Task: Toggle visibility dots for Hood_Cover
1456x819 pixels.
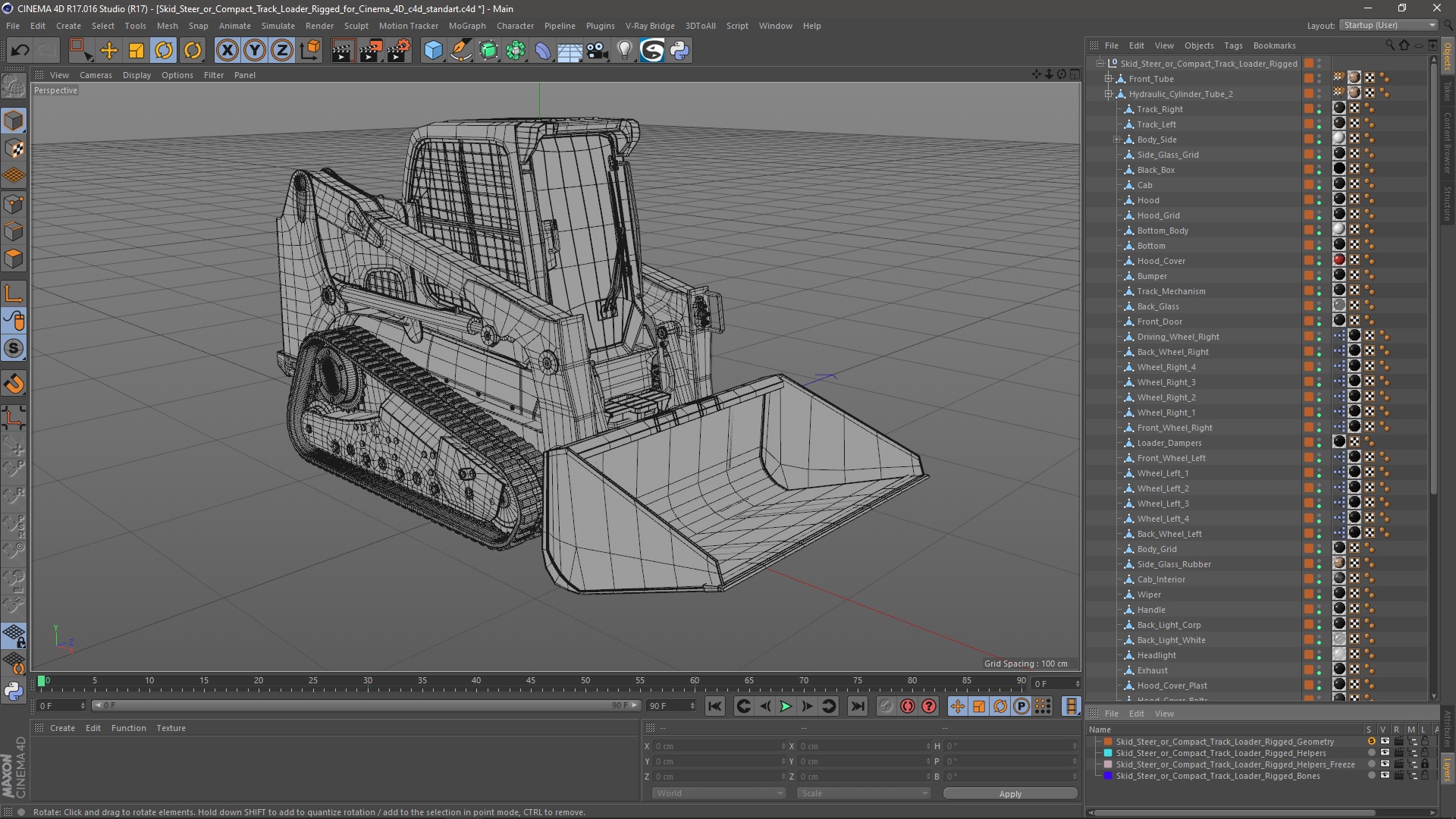Action: [1319, 261]
